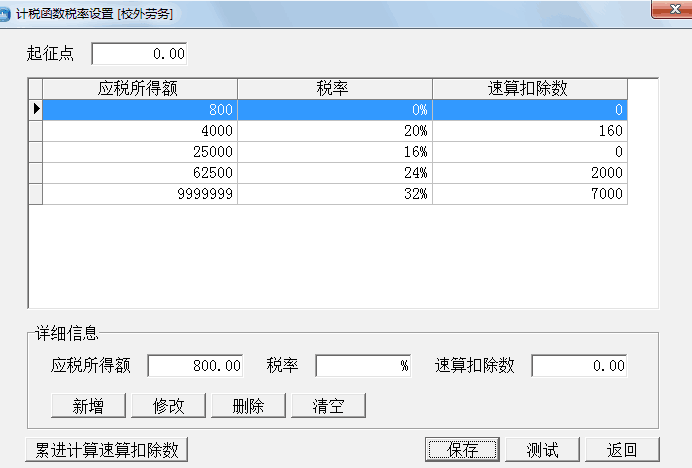Click the 速算扣除数 column header

(529, 88)
